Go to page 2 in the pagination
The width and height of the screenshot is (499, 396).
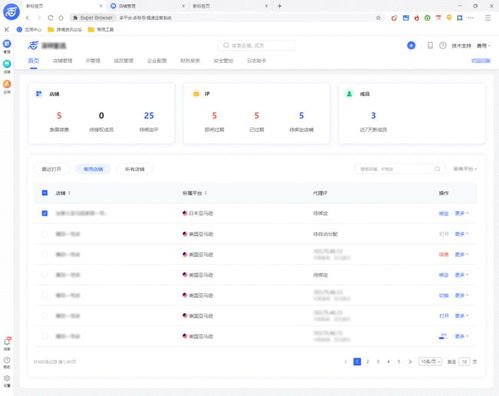(367, 362)
